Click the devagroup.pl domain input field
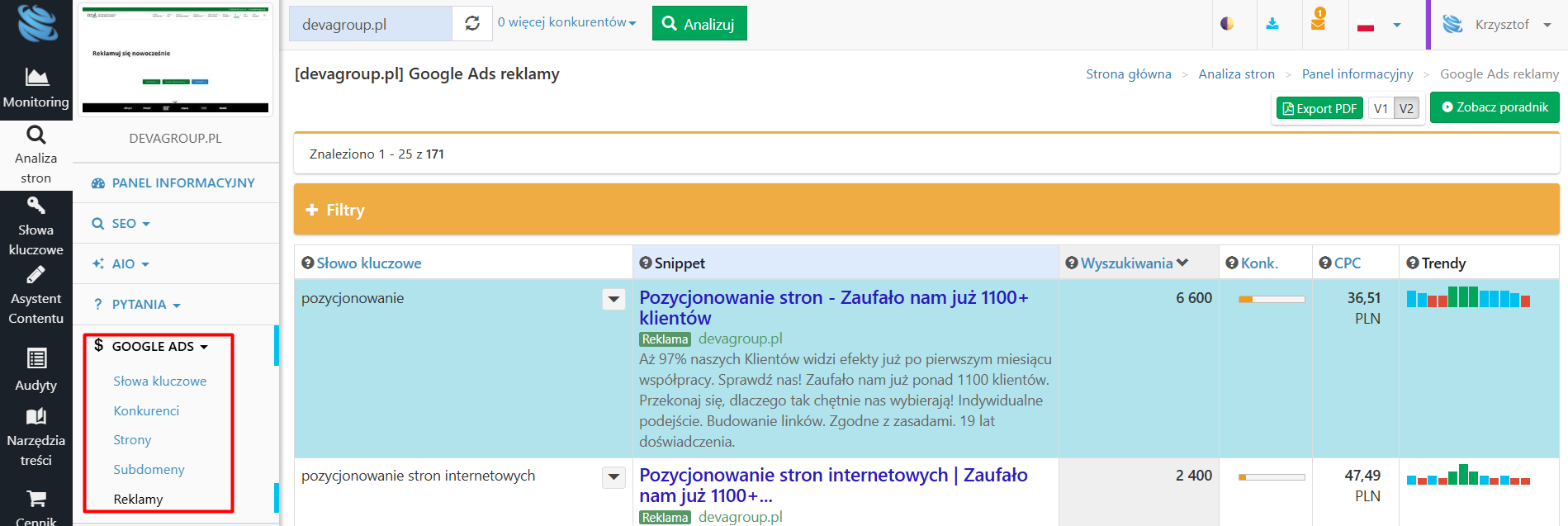The image size is (1568, 526). 370,24
